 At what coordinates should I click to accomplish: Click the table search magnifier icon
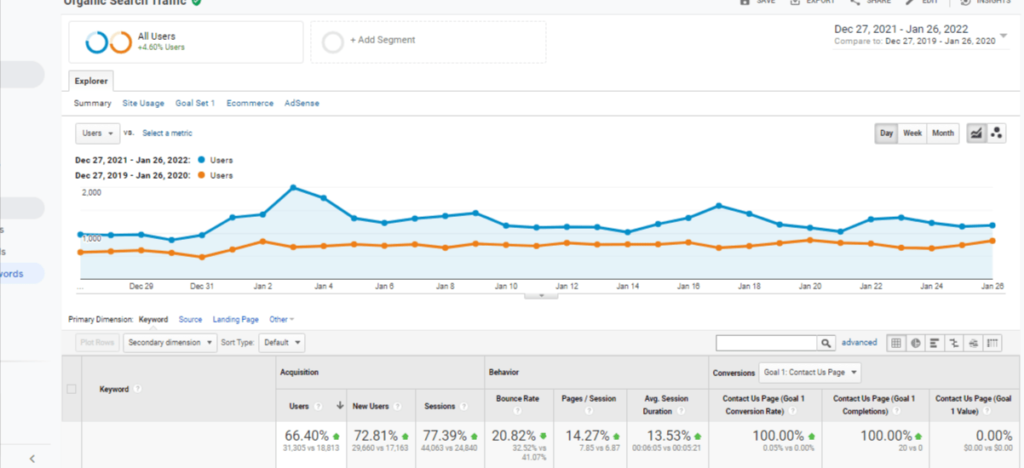click(x=826, y=343)
